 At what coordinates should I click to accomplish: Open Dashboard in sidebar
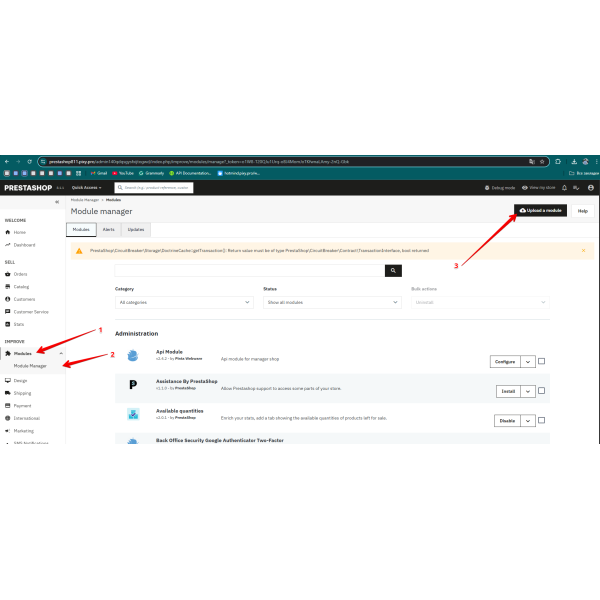[x=20, y=245]
